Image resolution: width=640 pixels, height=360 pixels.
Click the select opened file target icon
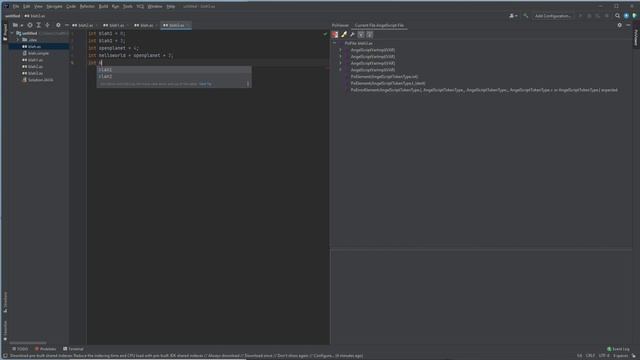pyautogui.click(x=30, y=25)
